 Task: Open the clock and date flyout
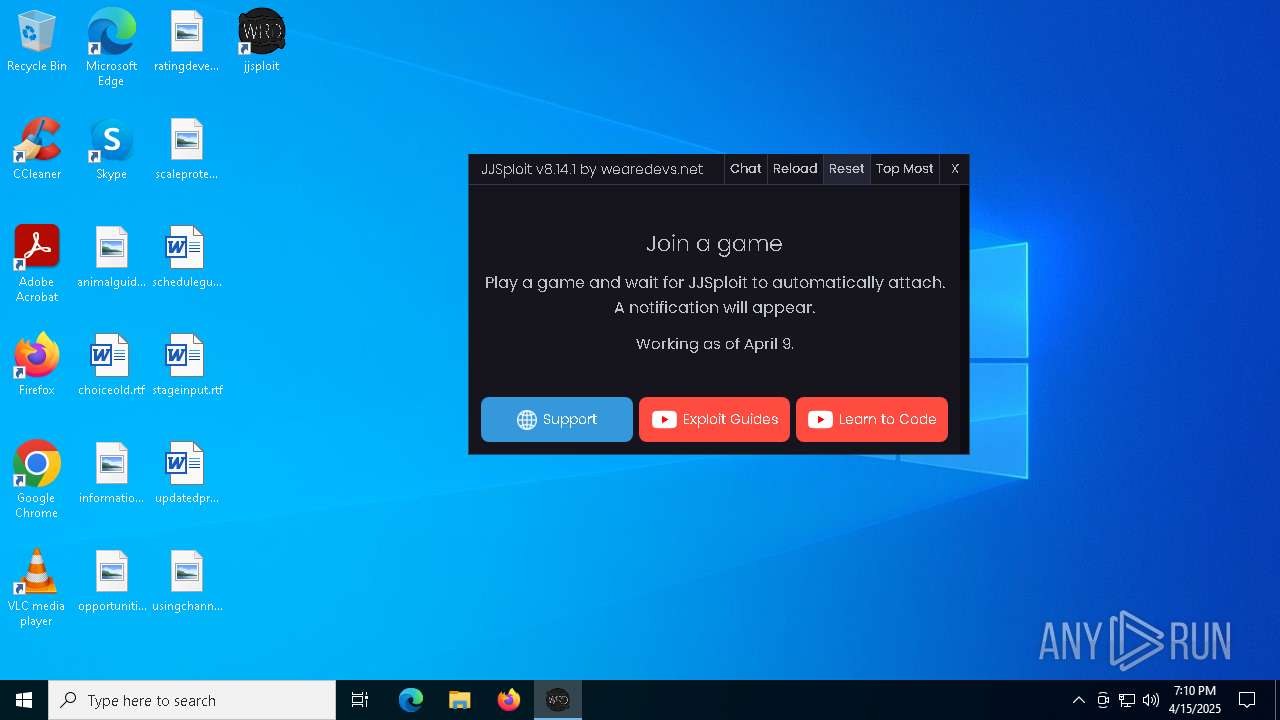(x=1195, y=700)
